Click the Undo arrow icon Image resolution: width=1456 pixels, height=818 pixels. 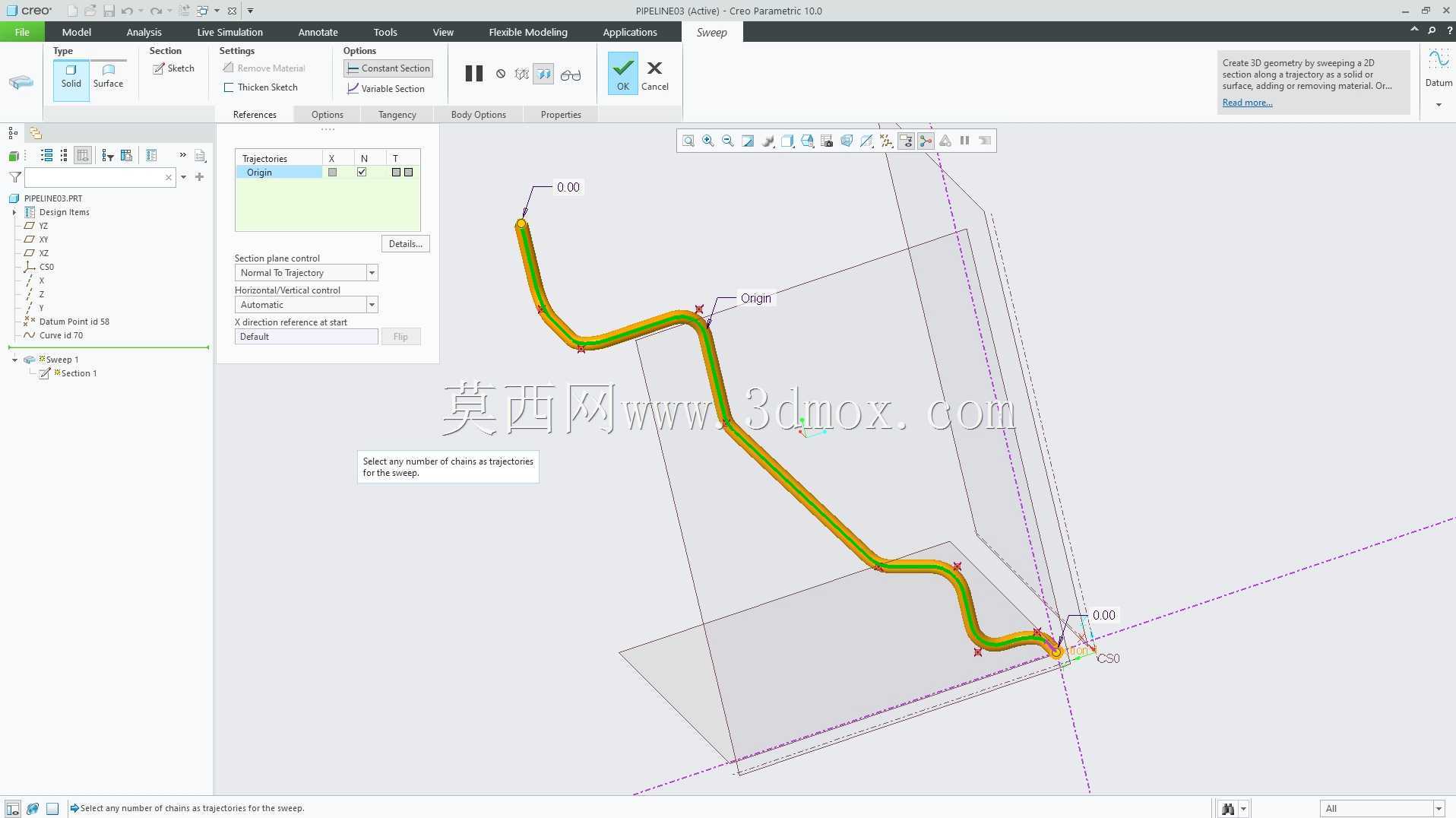127,11
